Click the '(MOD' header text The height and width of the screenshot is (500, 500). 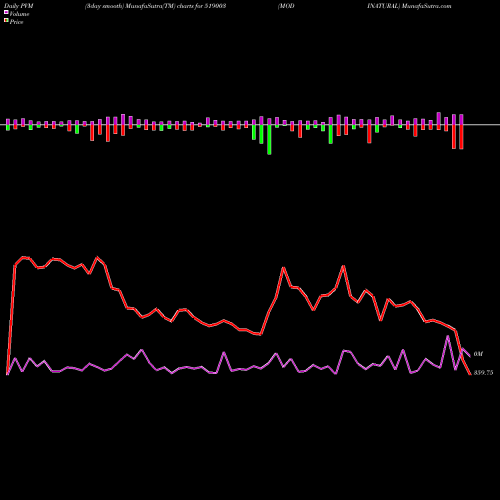tap(286, 6)
